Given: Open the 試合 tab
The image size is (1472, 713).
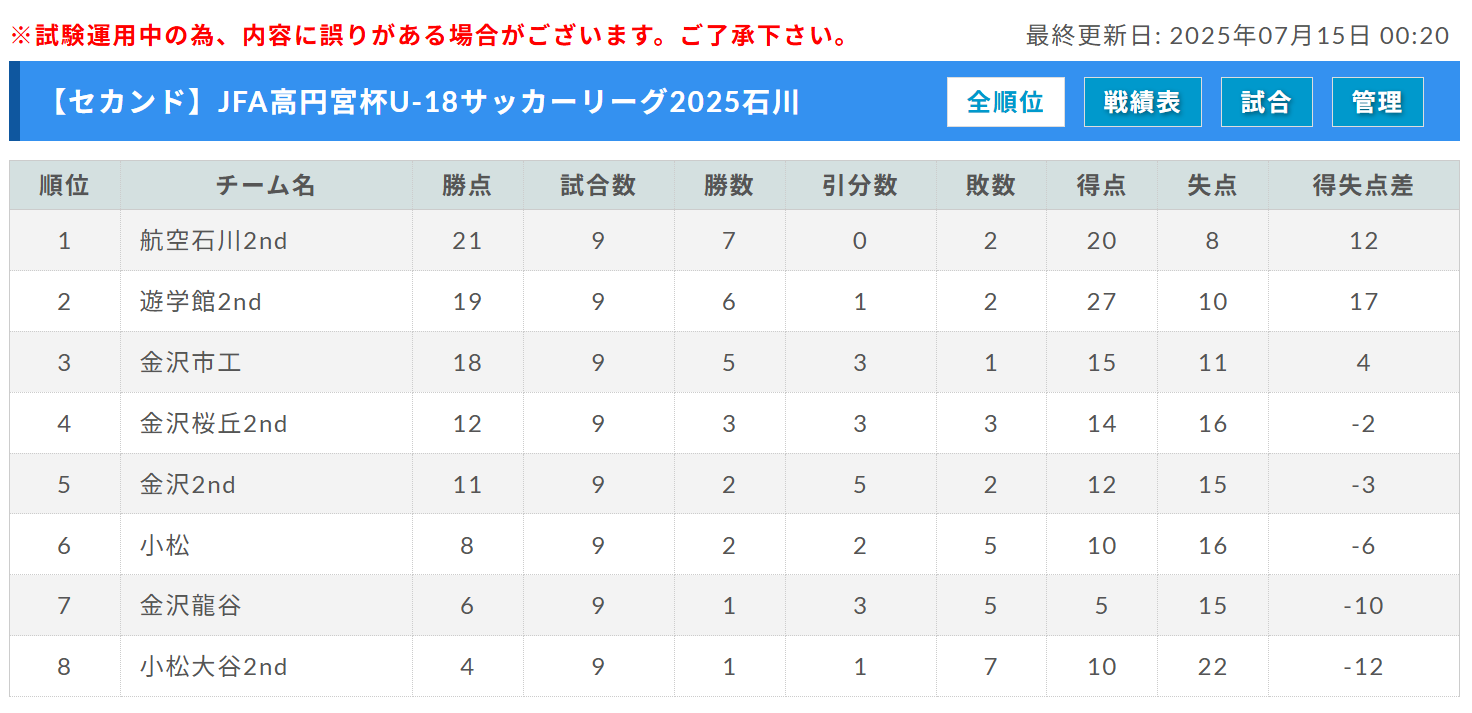Looking at the screenshot, I should point(1266,102).
